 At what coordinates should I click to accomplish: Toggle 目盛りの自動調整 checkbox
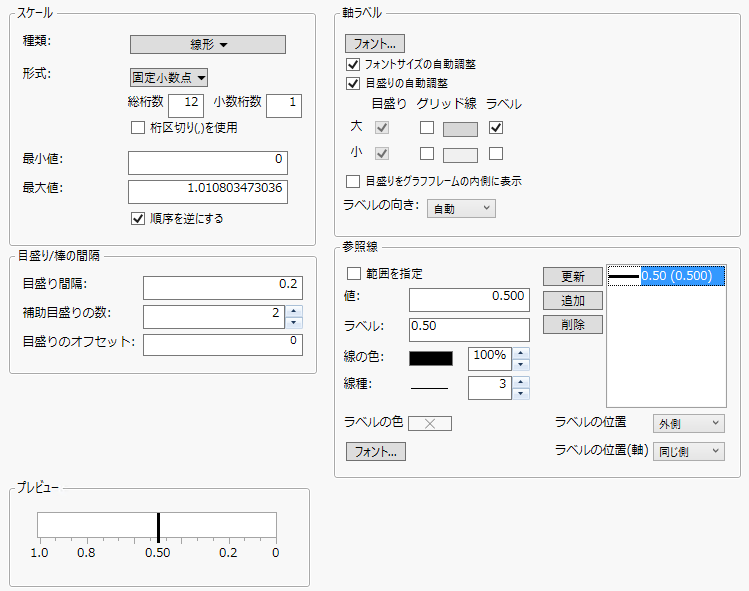coord(353,83)
